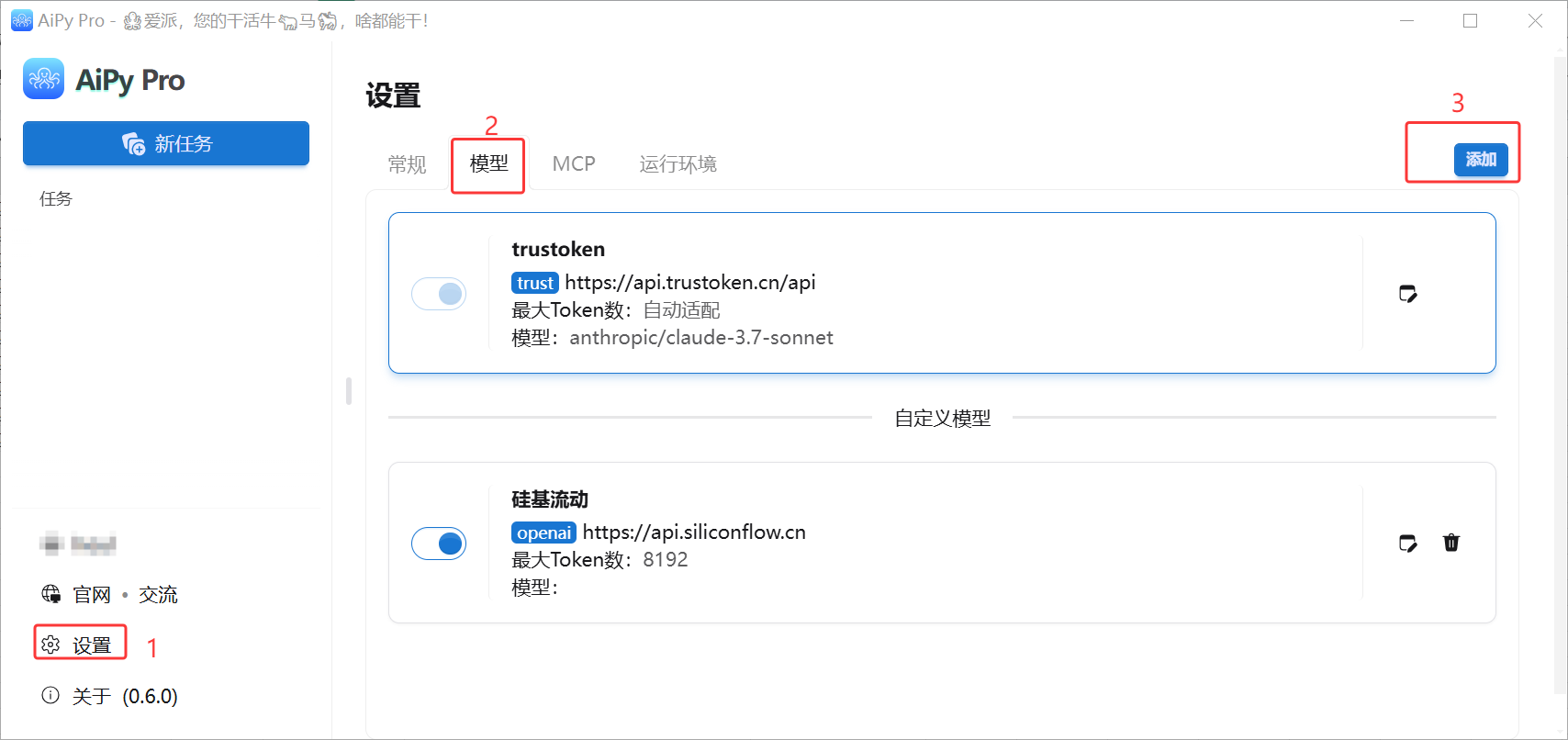Click 最大Token数: 8192 text
The width and height of the screenshot is (1568, 740).
(599, 560)
